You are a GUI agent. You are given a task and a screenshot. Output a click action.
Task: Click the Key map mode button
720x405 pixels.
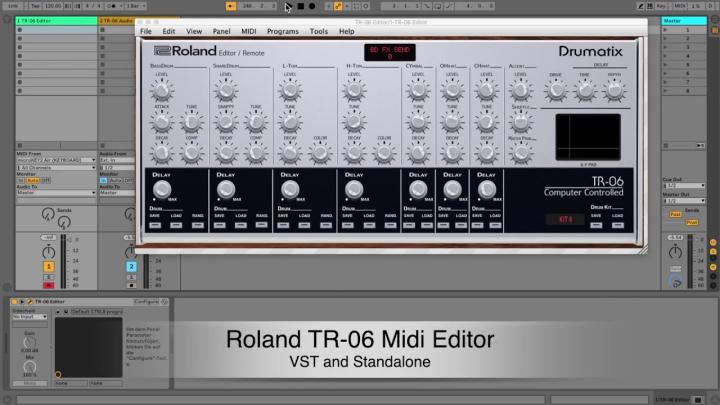[661, 6]
